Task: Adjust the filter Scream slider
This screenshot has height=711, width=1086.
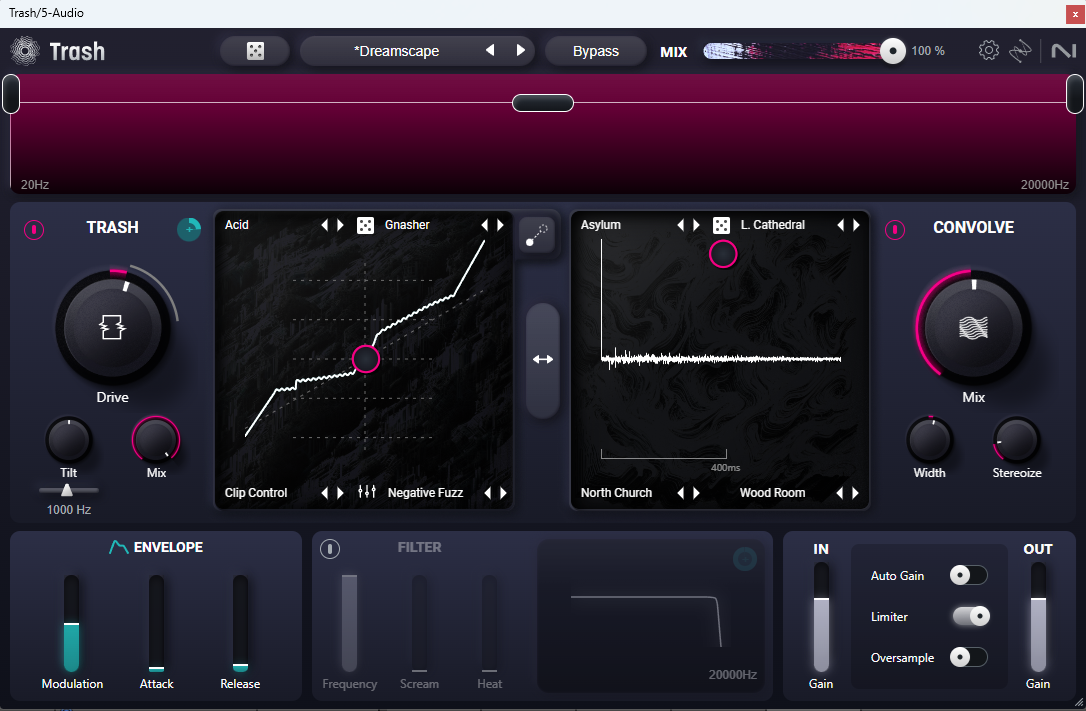Action: click(x=419, y=623)
